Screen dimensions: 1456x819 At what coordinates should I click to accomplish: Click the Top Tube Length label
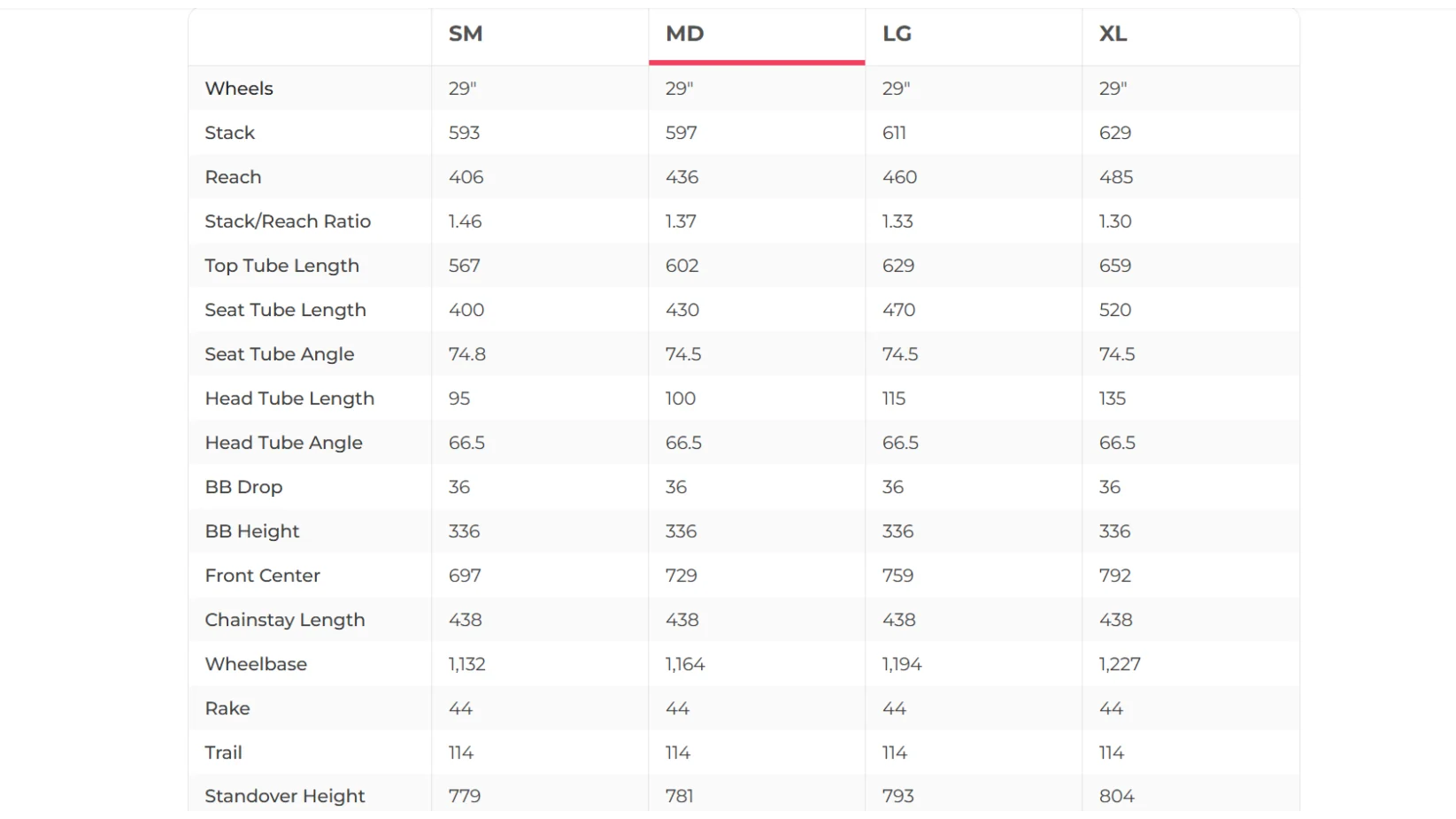[282, 266]
